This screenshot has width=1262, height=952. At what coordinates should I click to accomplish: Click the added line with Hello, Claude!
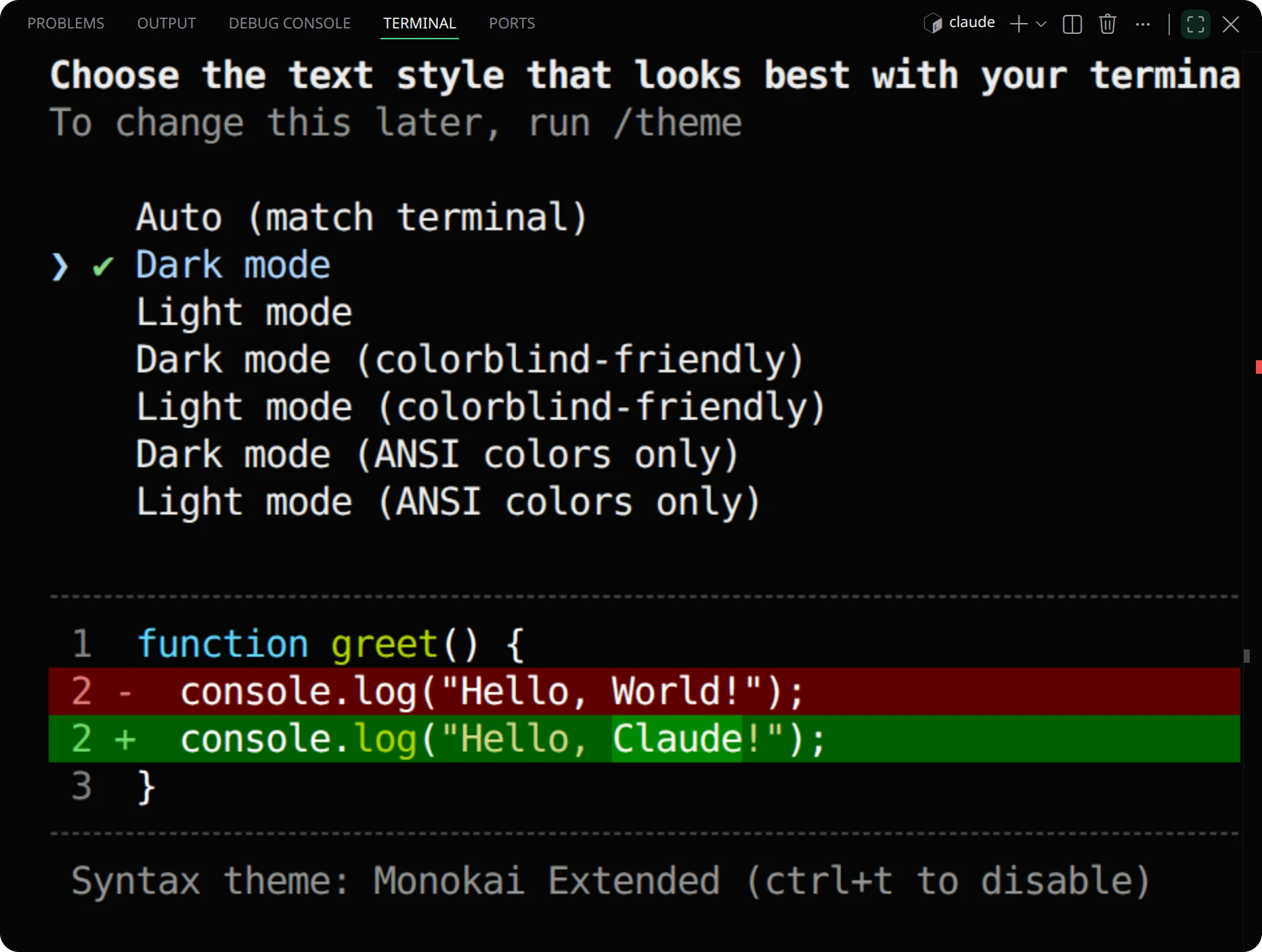[x=645, y=739]
